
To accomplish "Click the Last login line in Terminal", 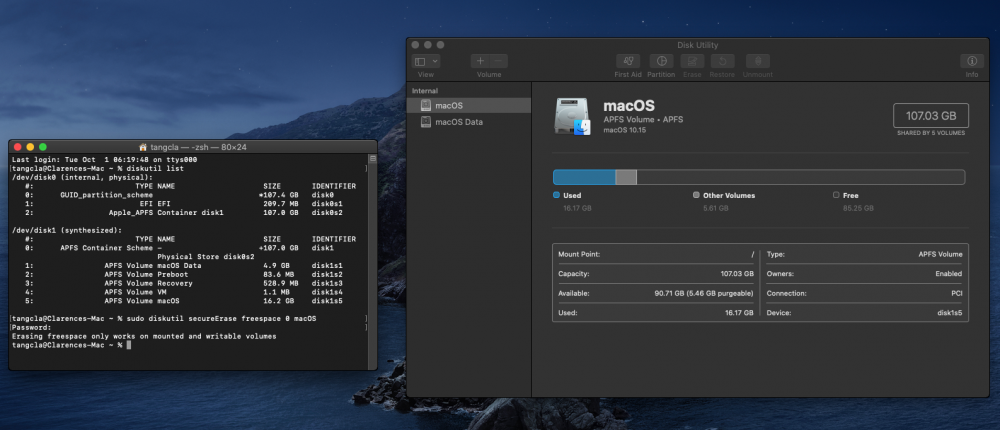I will (x=105, y=159).
